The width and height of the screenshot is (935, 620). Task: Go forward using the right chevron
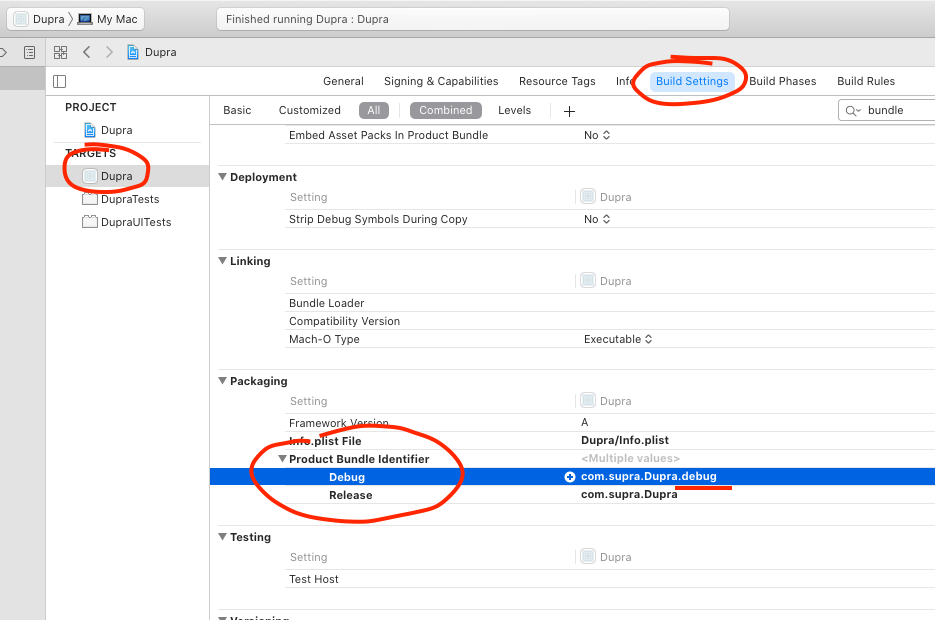[109, 52]
